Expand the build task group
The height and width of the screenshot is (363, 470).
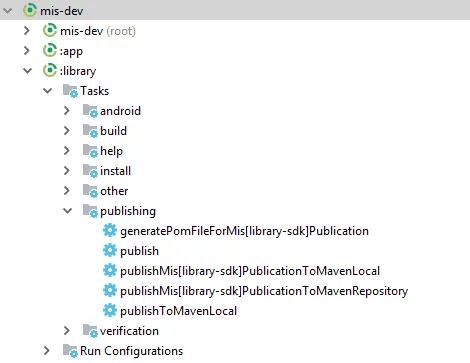pyautogui.click(x=67, y=131)
